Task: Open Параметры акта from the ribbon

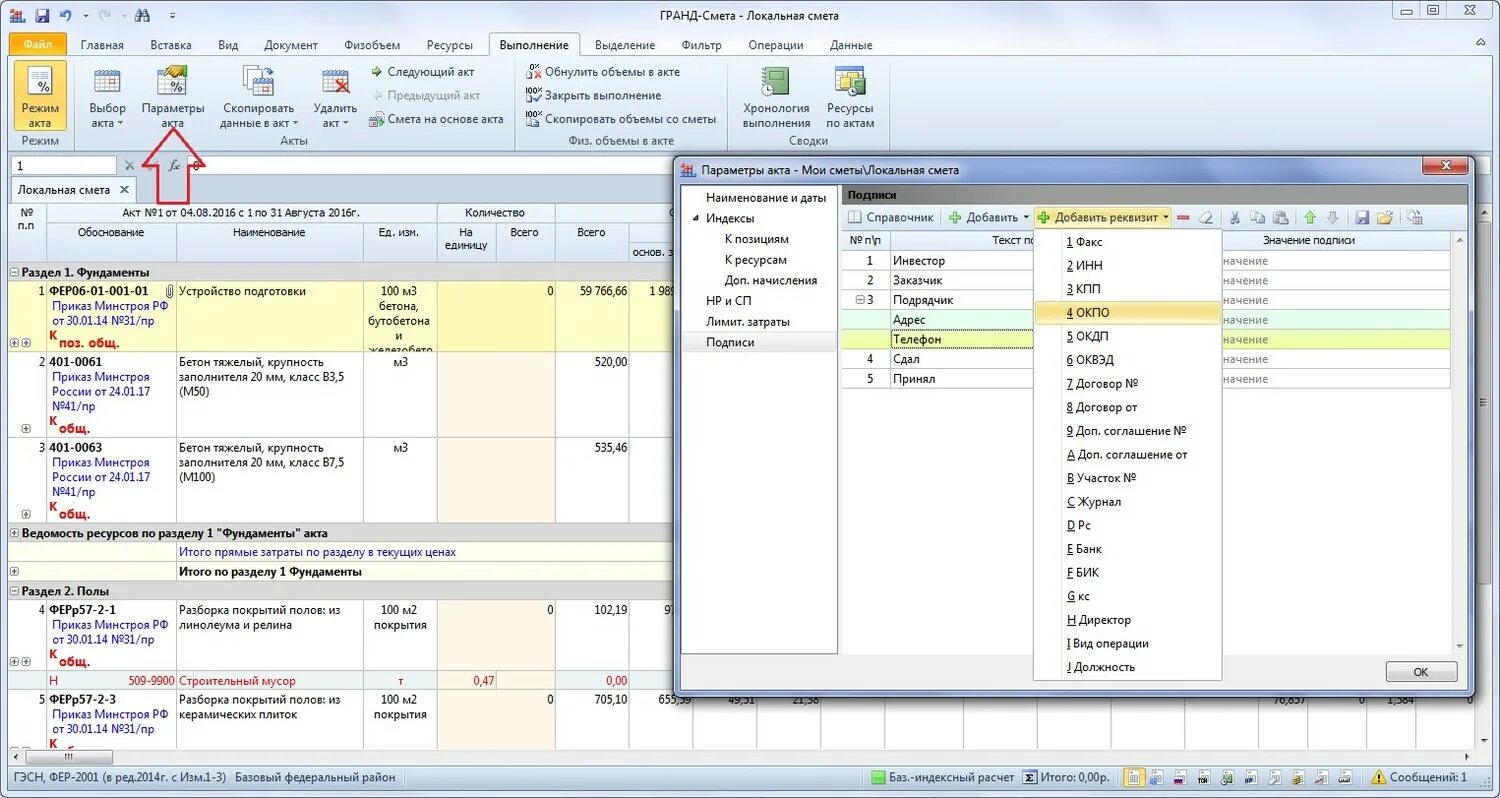Action: tap(173, 96)
